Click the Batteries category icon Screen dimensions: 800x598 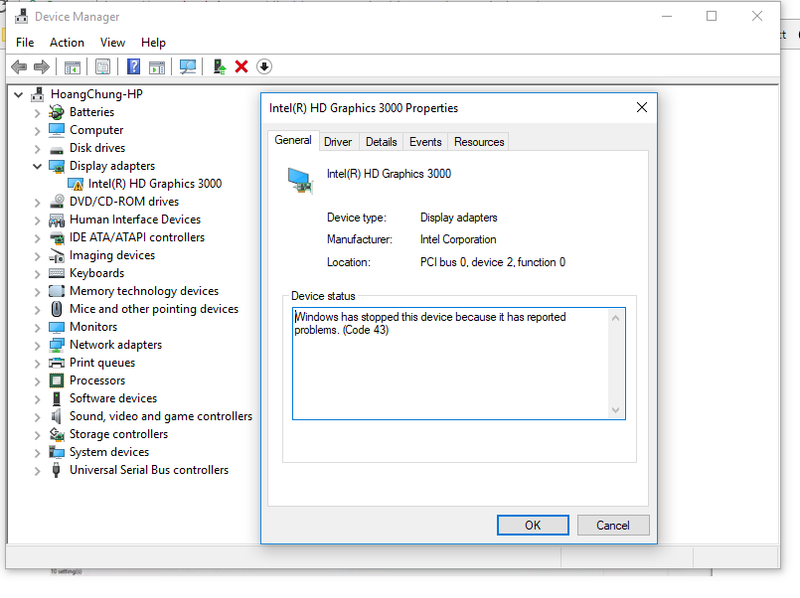(x=57, y=112)
